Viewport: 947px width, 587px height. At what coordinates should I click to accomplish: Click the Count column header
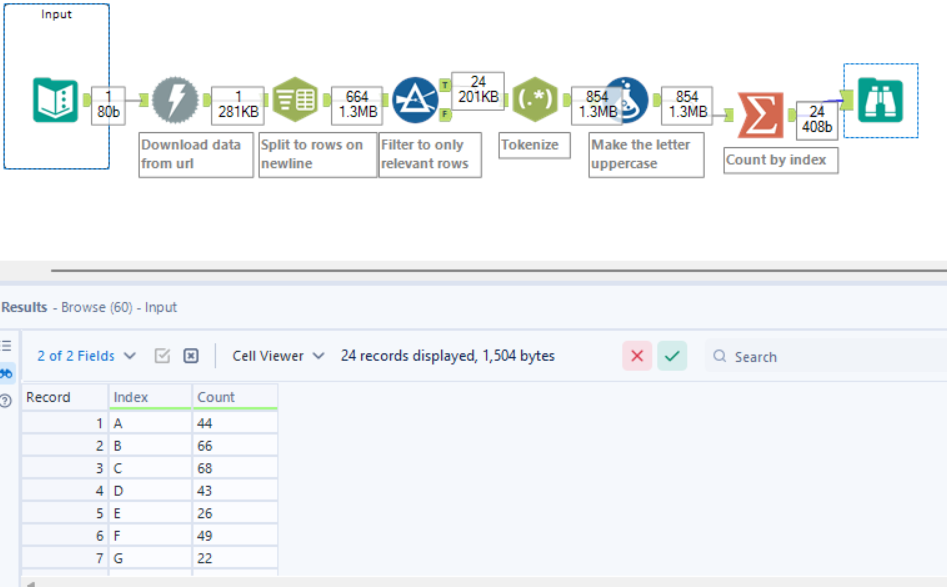tap(235, 397)
